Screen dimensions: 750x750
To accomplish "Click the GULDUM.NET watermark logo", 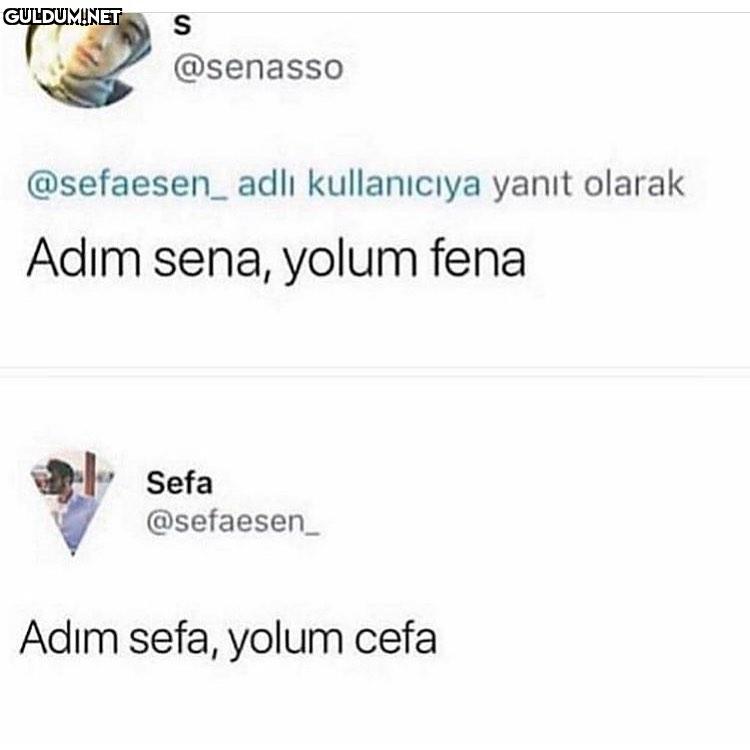I will (62, 17).
